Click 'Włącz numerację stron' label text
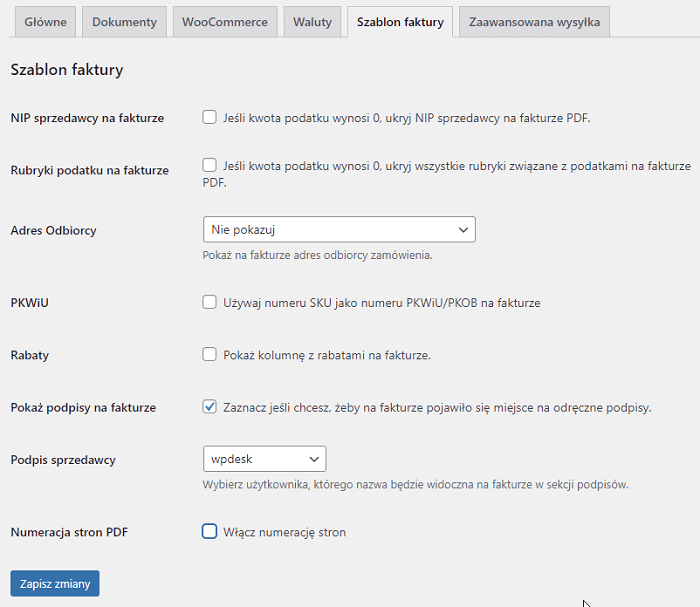Screen dimensions: 700x607 tap(285, 532)
